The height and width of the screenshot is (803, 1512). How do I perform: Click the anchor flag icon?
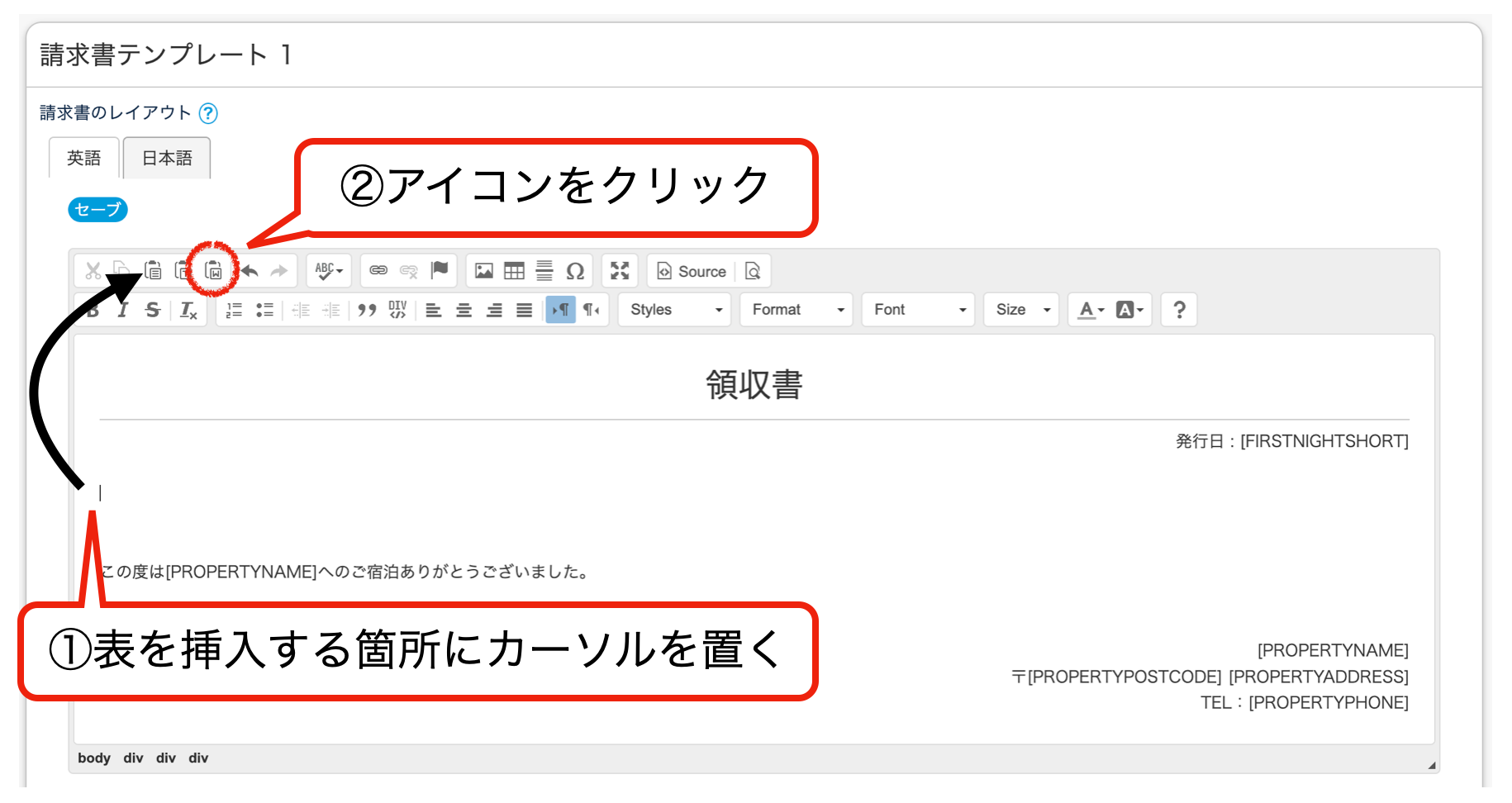(440, 270)
